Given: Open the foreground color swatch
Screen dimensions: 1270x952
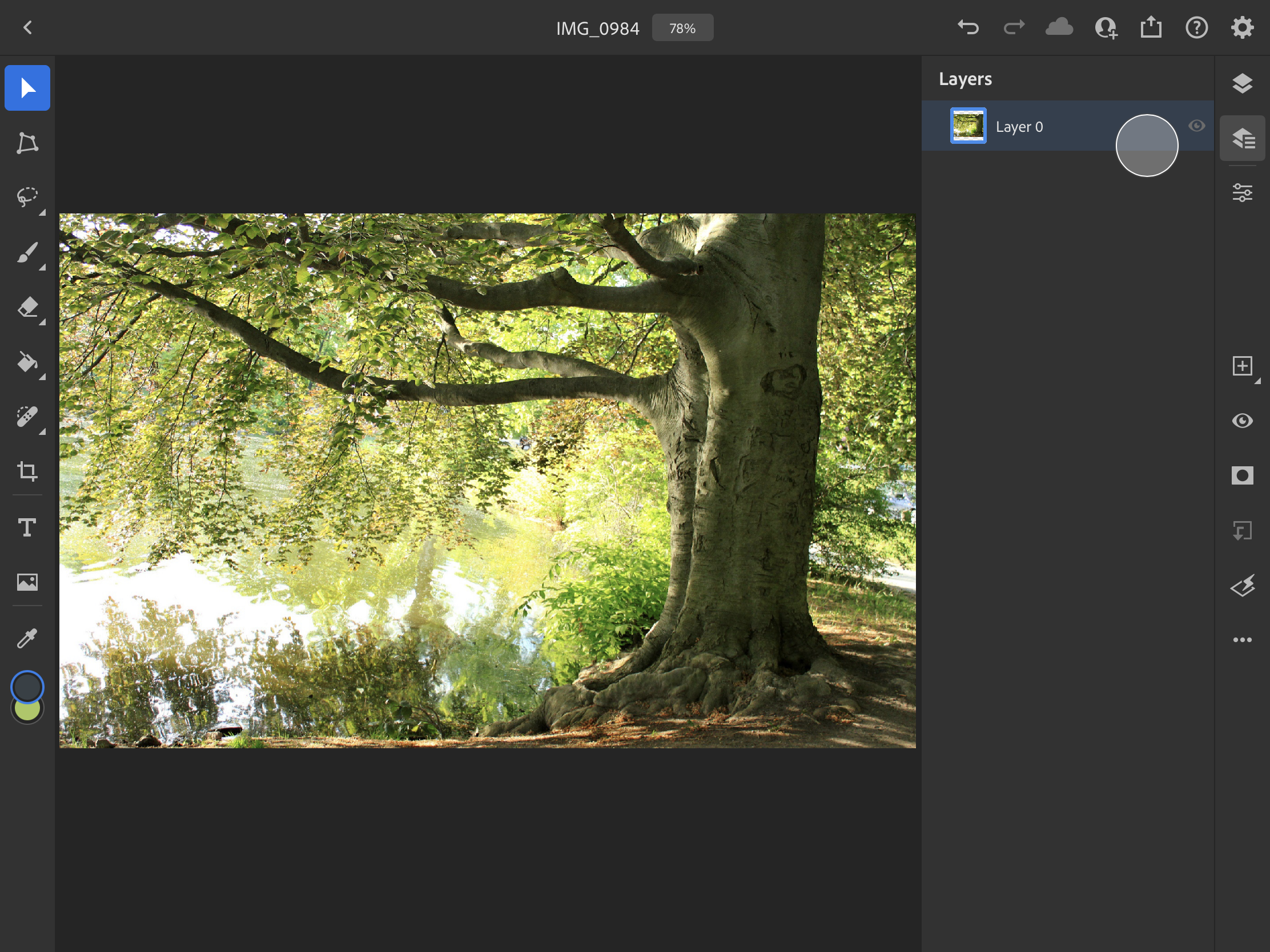Looking at the screenshot, I should [x=27, y=686].
